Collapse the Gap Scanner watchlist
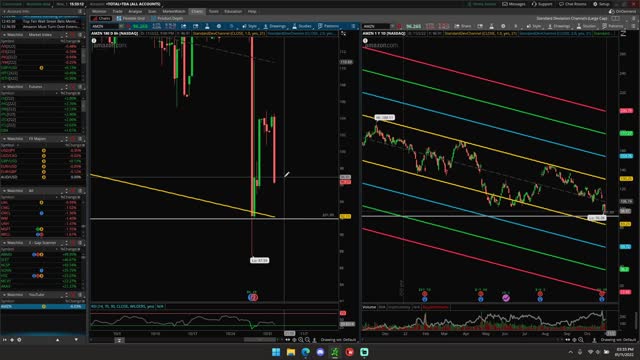This screenshot has height=360, width=640. pyautogui.click(x=4, y=242)
